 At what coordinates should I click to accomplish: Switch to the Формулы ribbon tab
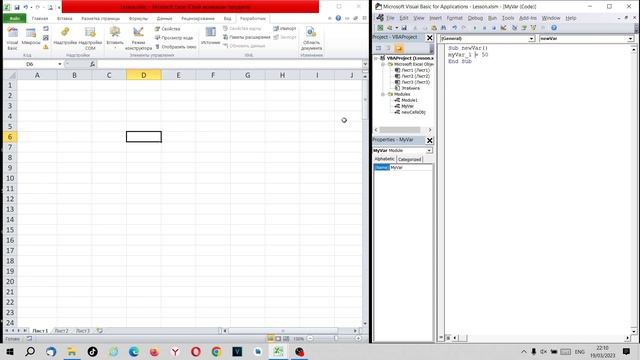pyautogui.click(x=138, y=18)
